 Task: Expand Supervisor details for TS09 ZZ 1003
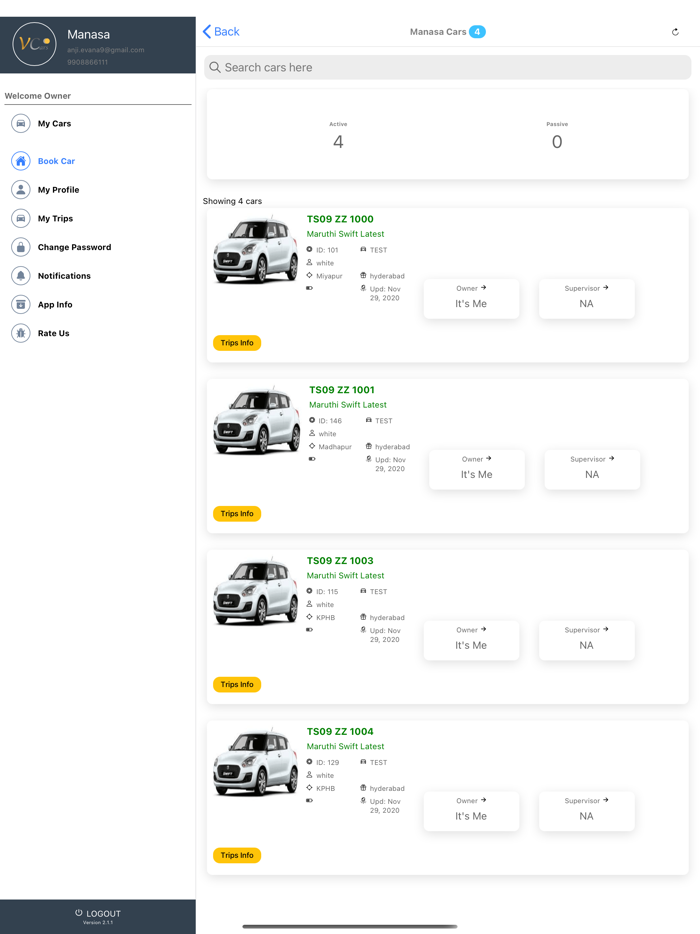587,639
